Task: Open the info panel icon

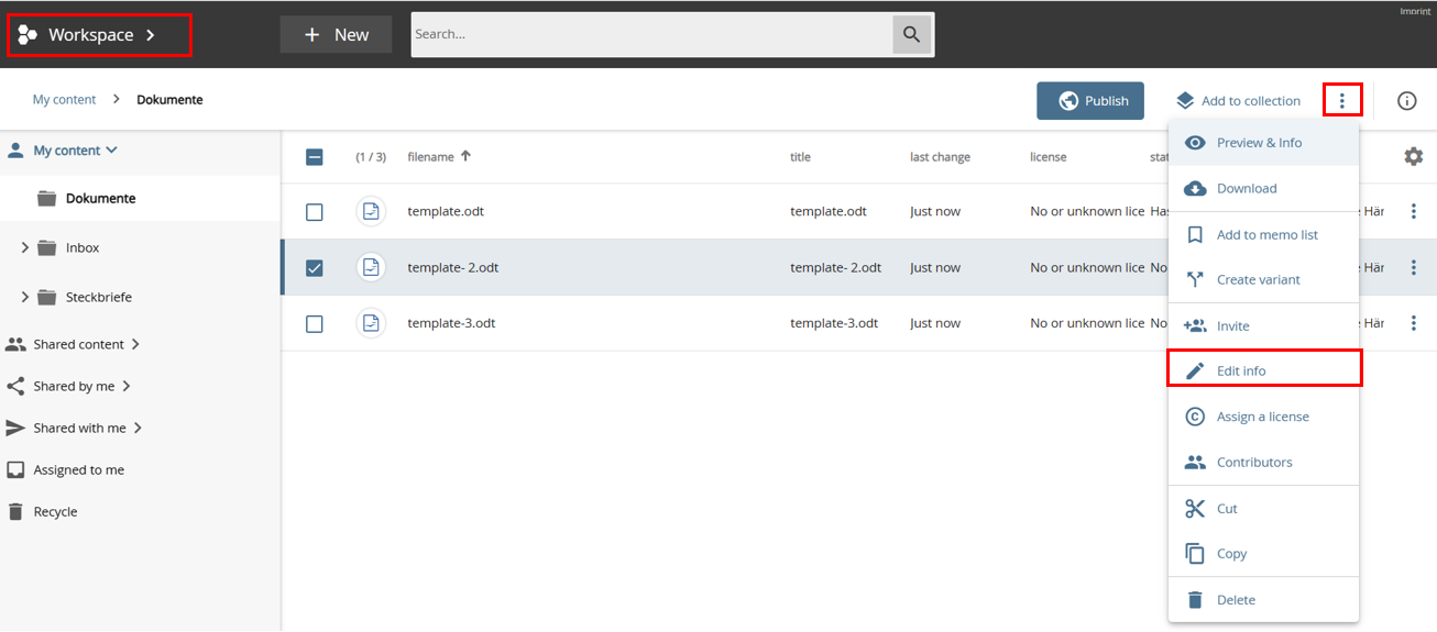Action: (1406, 101)
